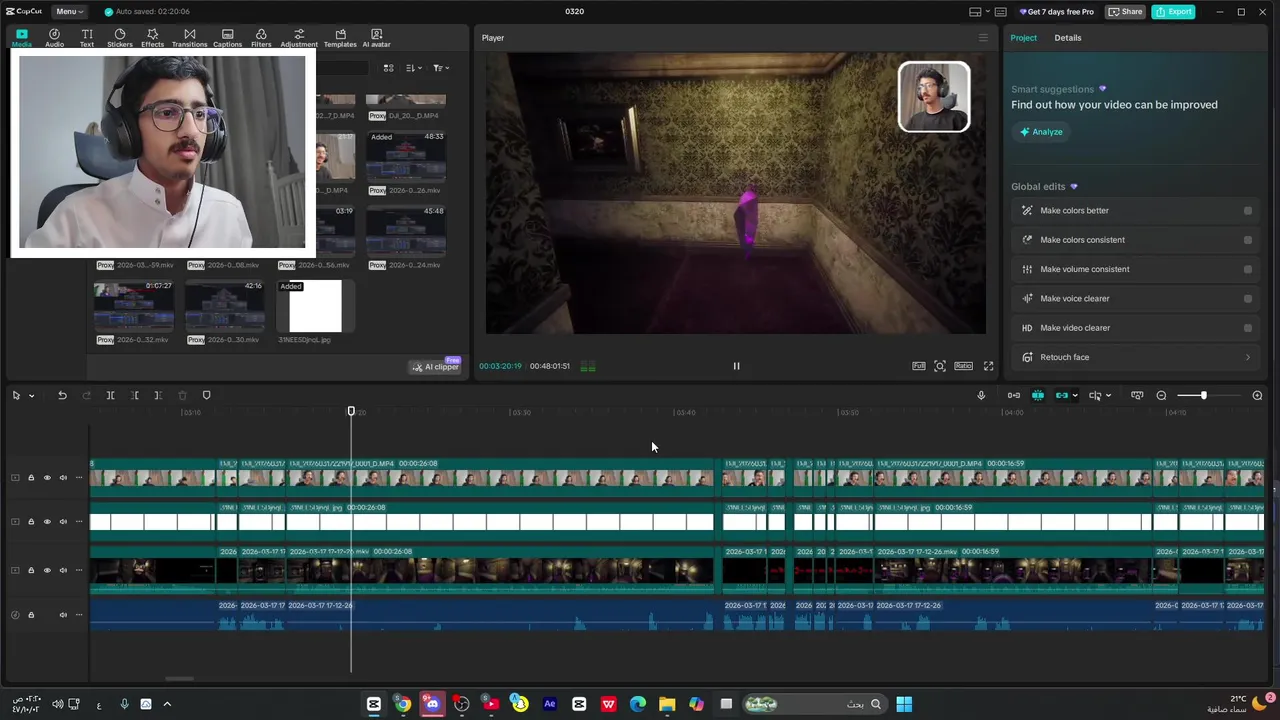The width and height of the screenshot is (1280, 720).
Task: Enable Make voice clearer
Action: tap(1247, 298)
